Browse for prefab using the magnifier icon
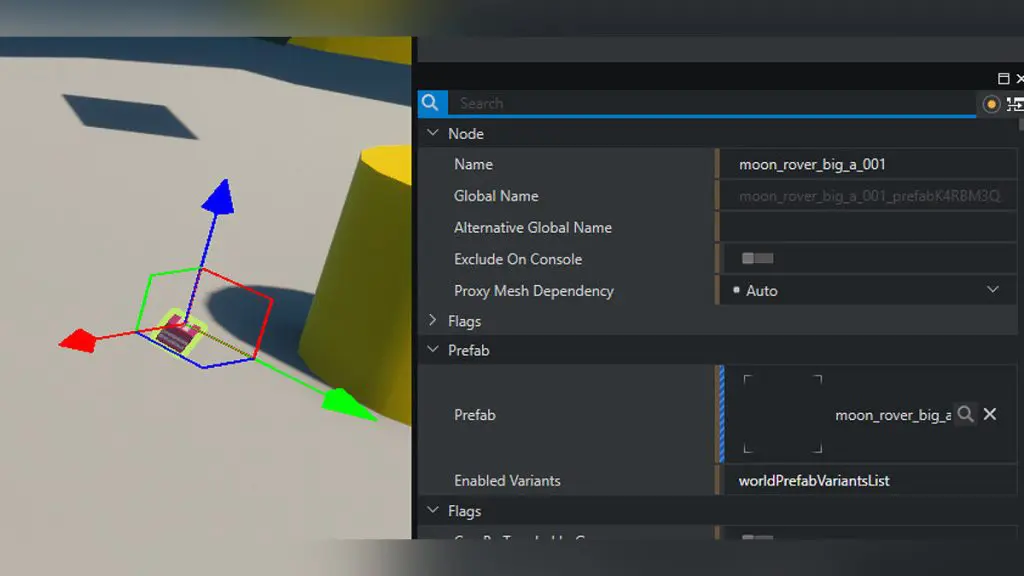 tap(965, 414)
